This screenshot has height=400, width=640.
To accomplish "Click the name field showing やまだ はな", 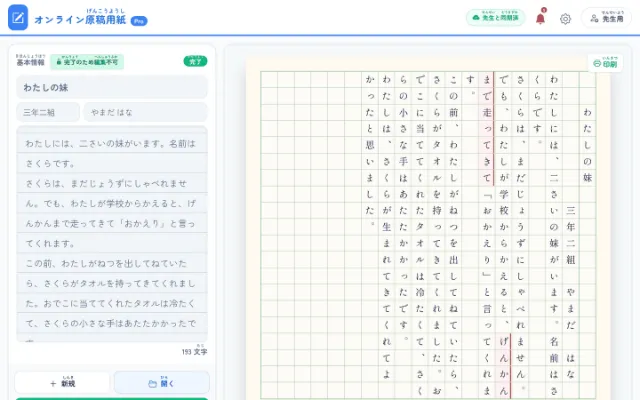I will tap(146, 112).
